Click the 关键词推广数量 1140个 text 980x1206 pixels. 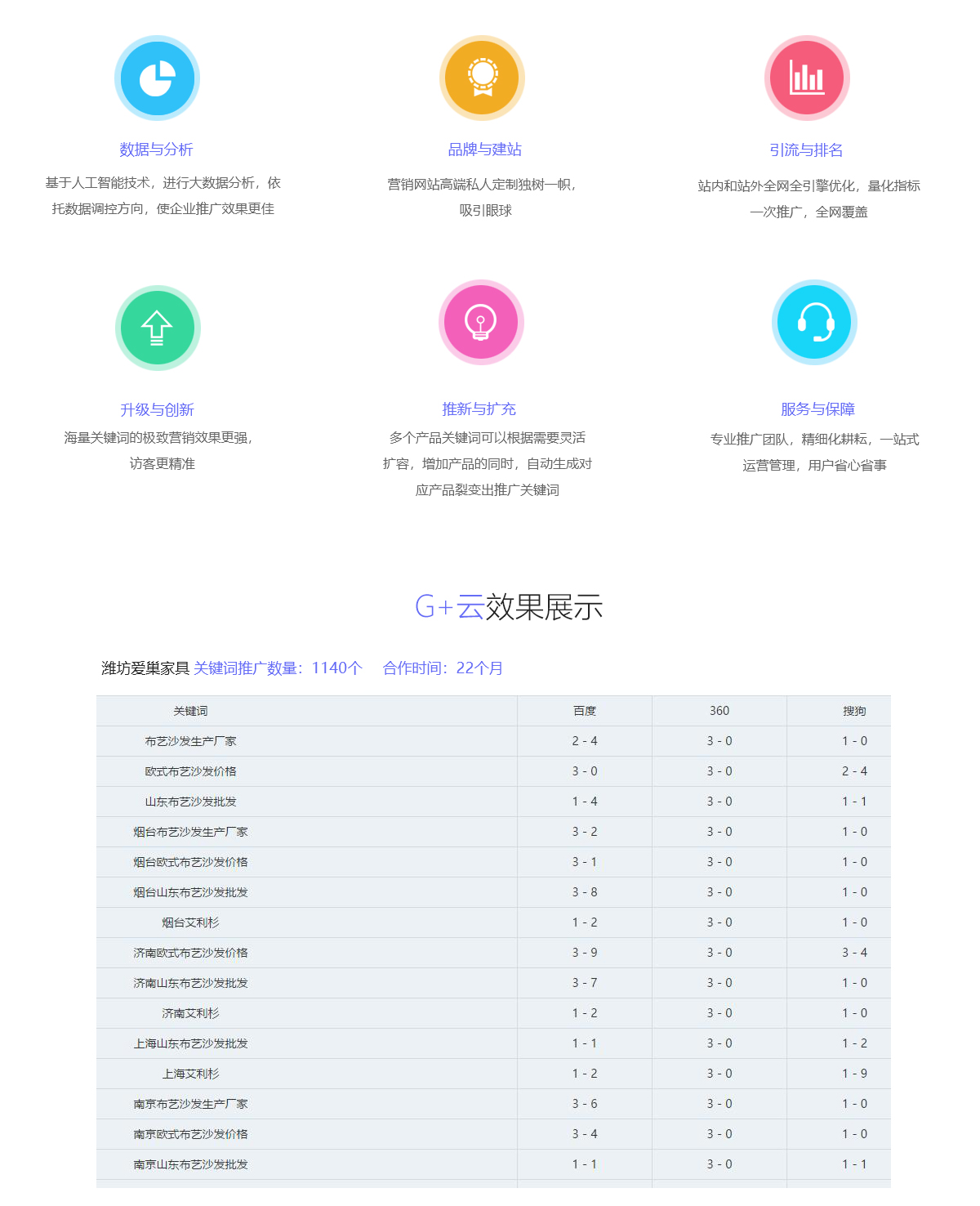pyautogui.click(x=278, y=668)
